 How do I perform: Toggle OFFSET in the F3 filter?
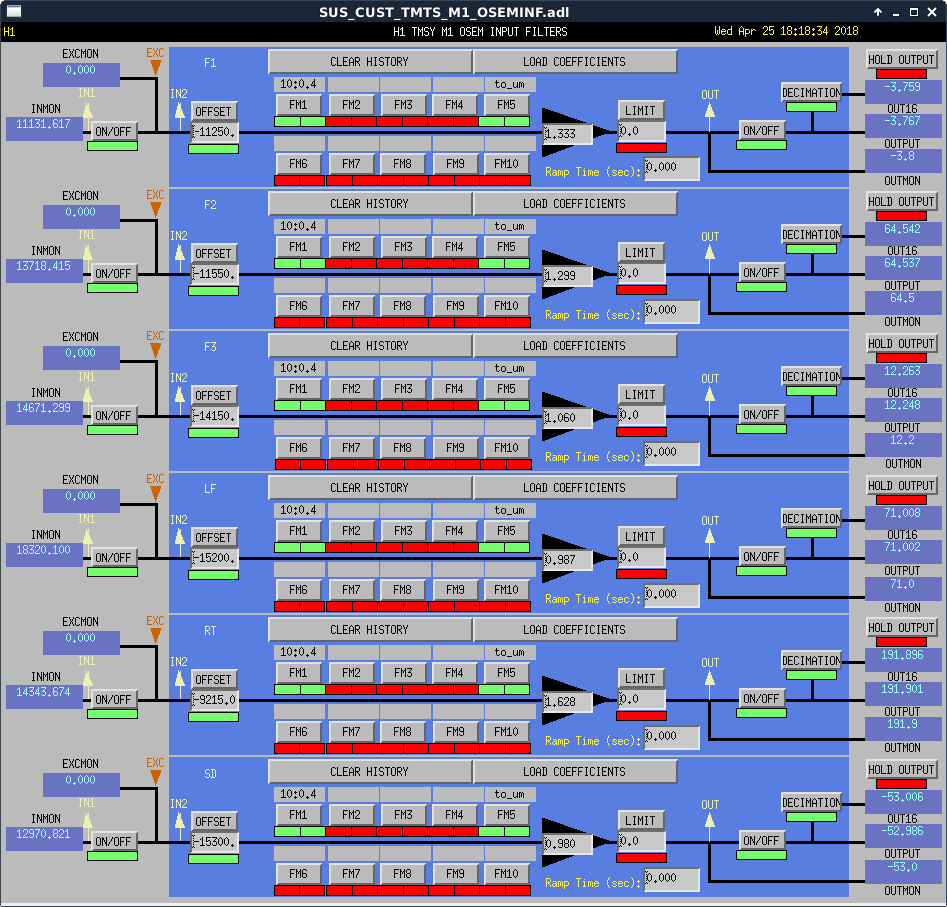pos(213,396)
